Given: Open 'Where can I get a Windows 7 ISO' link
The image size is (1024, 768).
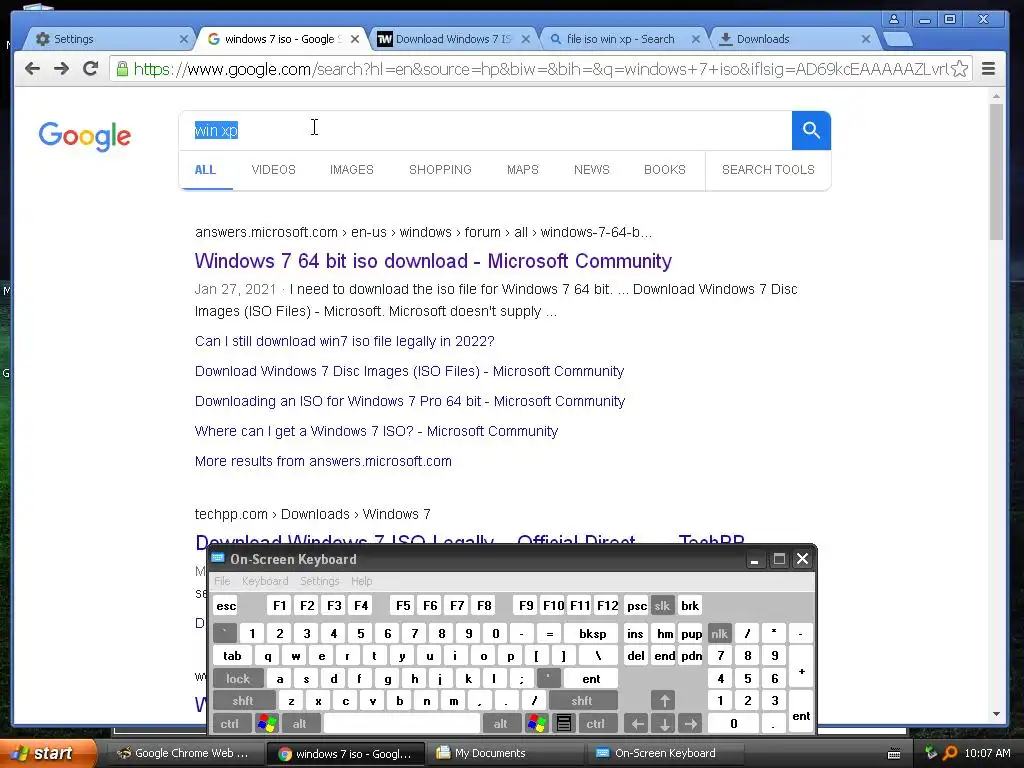Looking at the screenshot, I should 376,431.
